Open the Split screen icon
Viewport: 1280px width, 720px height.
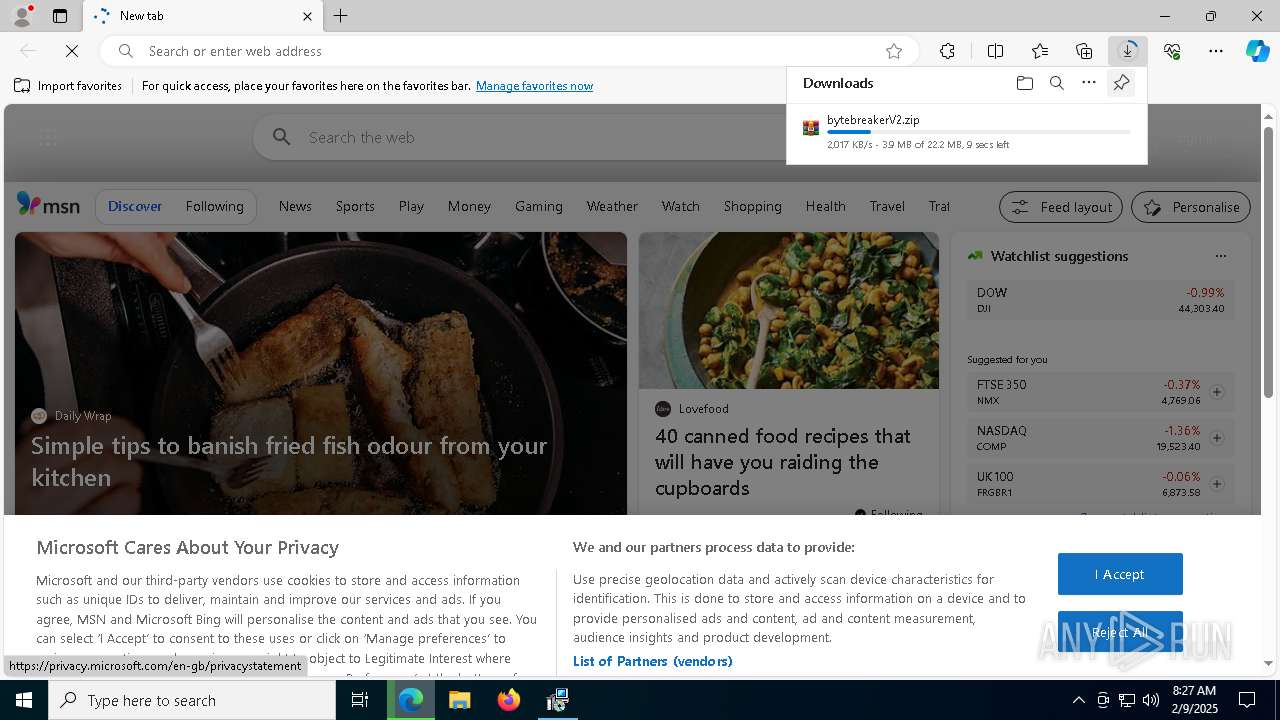click(x=995, y=51)
